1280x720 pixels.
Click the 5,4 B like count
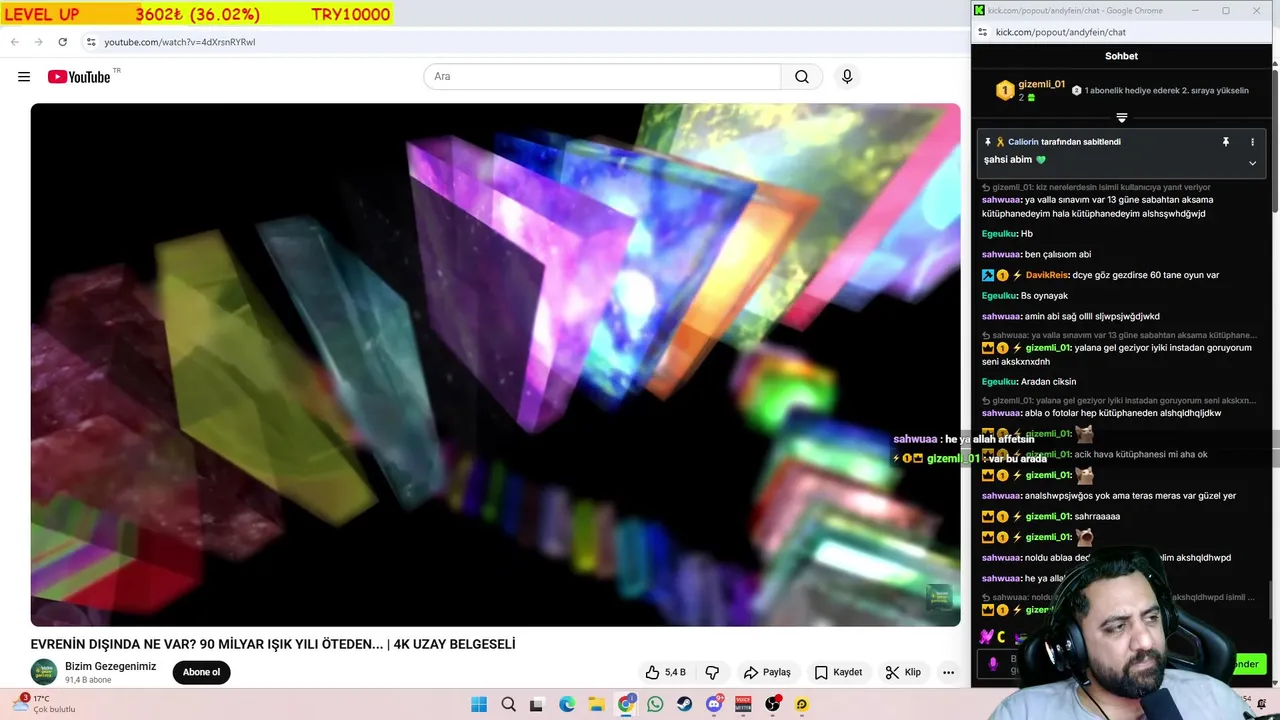point(675,672)
